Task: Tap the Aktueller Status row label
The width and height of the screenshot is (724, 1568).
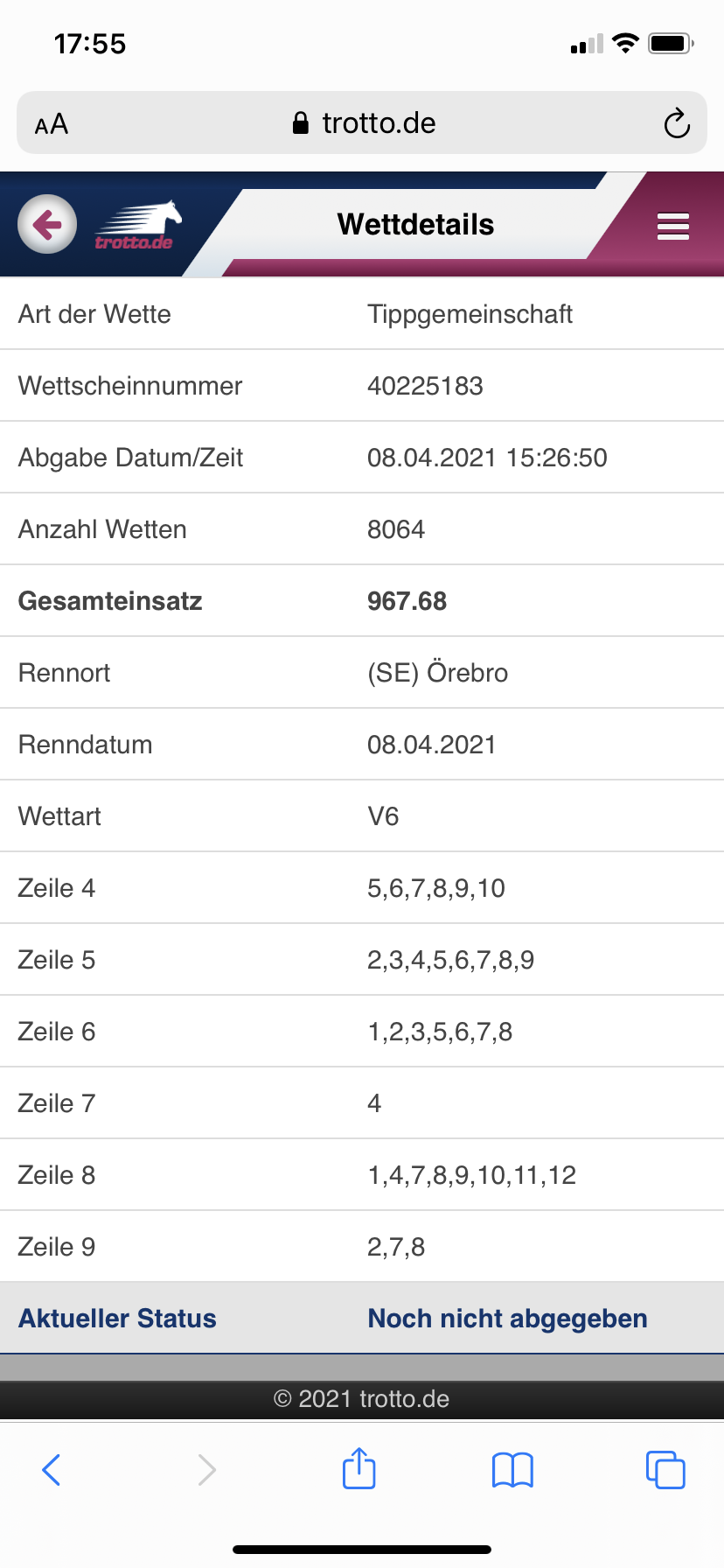Action: point(117,1319)
